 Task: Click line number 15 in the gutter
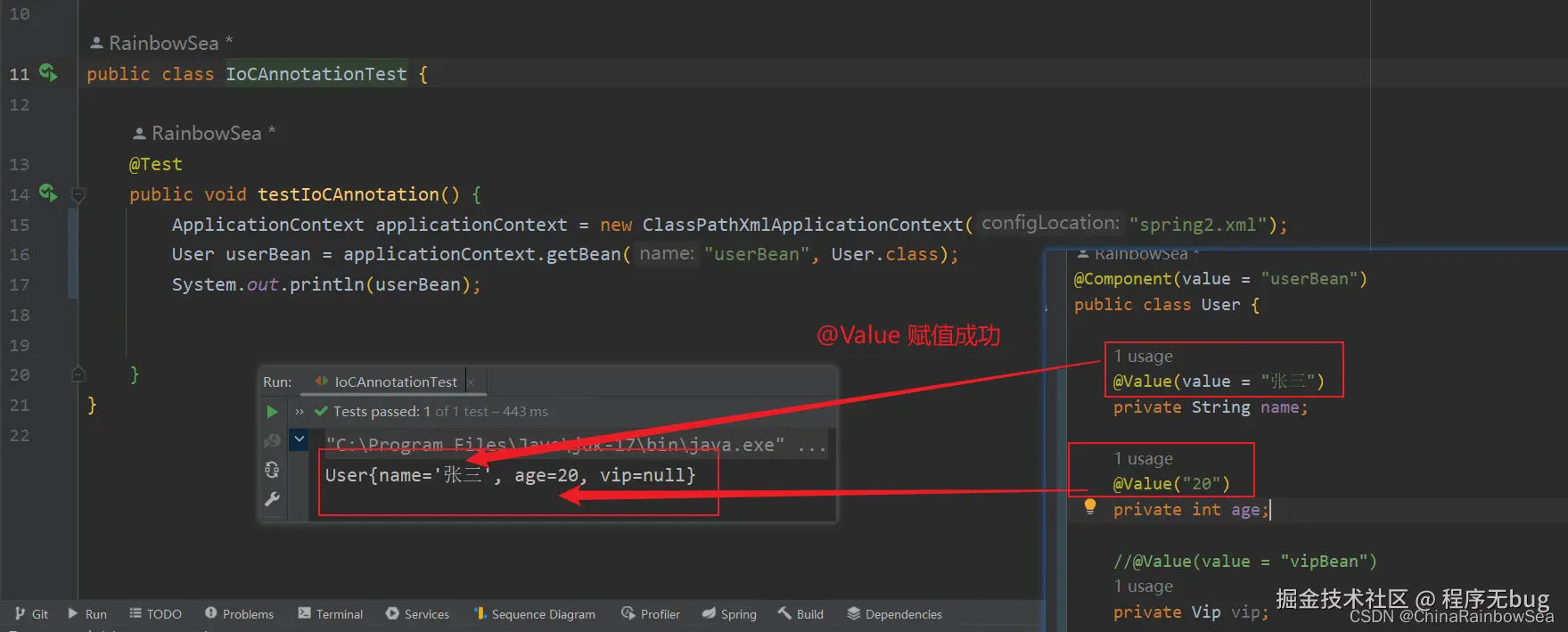[x=20, y=225]
